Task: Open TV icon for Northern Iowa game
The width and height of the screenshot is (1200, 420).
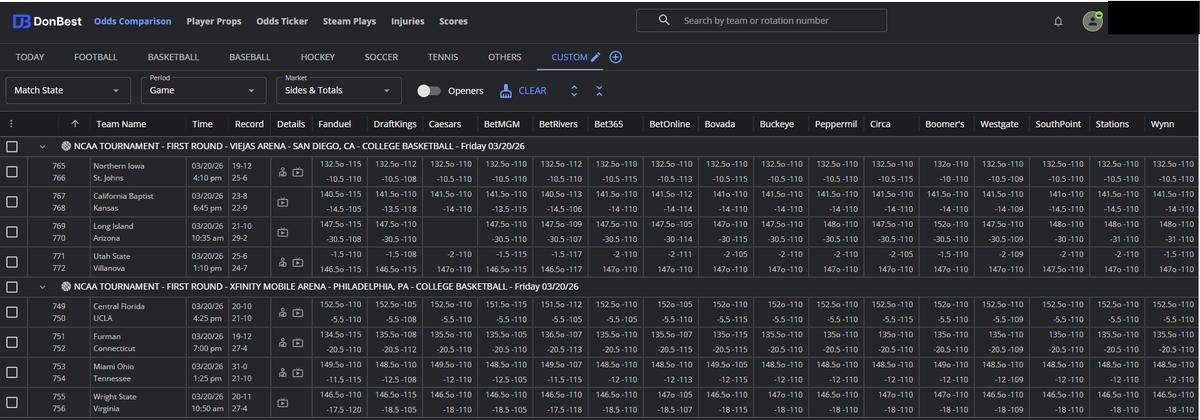Action: click(x=298, y=172)
